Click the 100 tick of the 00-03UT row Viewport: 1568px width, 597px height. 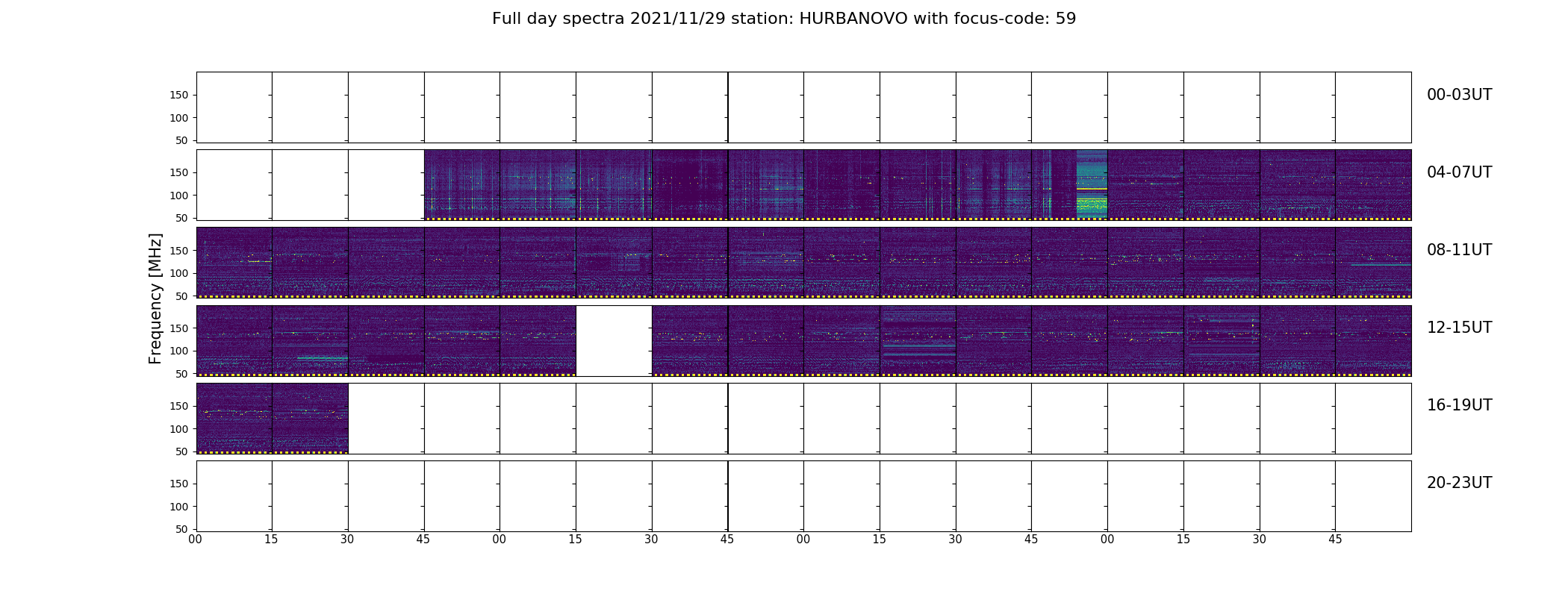click(x=179, y=118)
